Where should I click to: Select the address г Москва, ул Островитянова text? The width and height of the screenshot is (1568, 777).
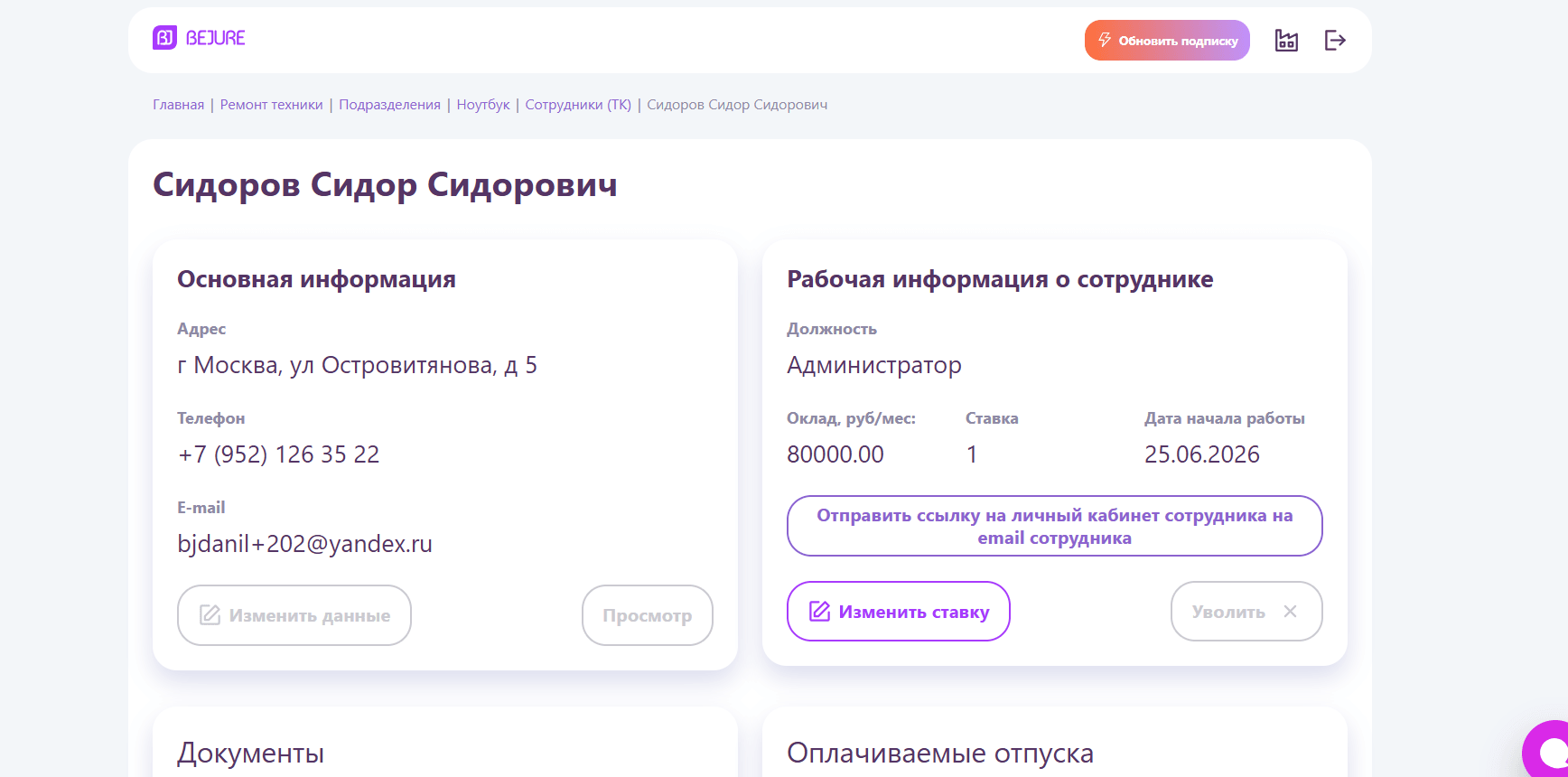pyautogui.click(x=357, y=365)
